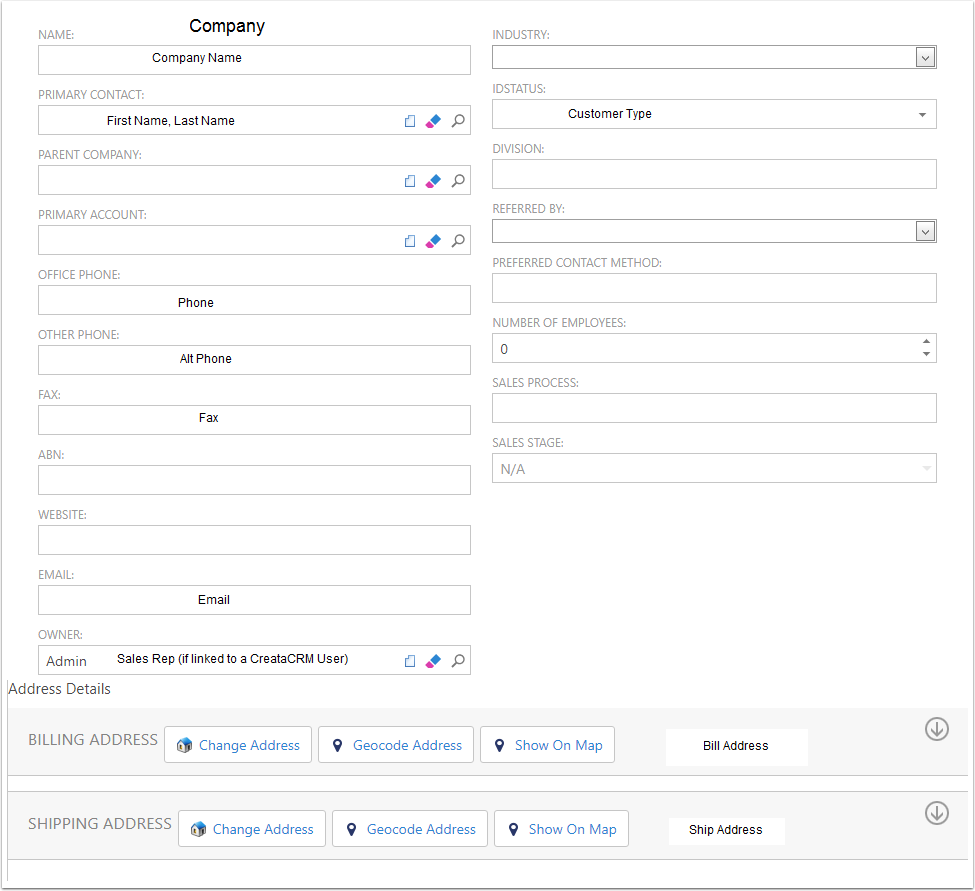Viewport: 975px width, 891px height.
Task: Click the magnifier icon in Primary Account field
Action: coord(458,241)
